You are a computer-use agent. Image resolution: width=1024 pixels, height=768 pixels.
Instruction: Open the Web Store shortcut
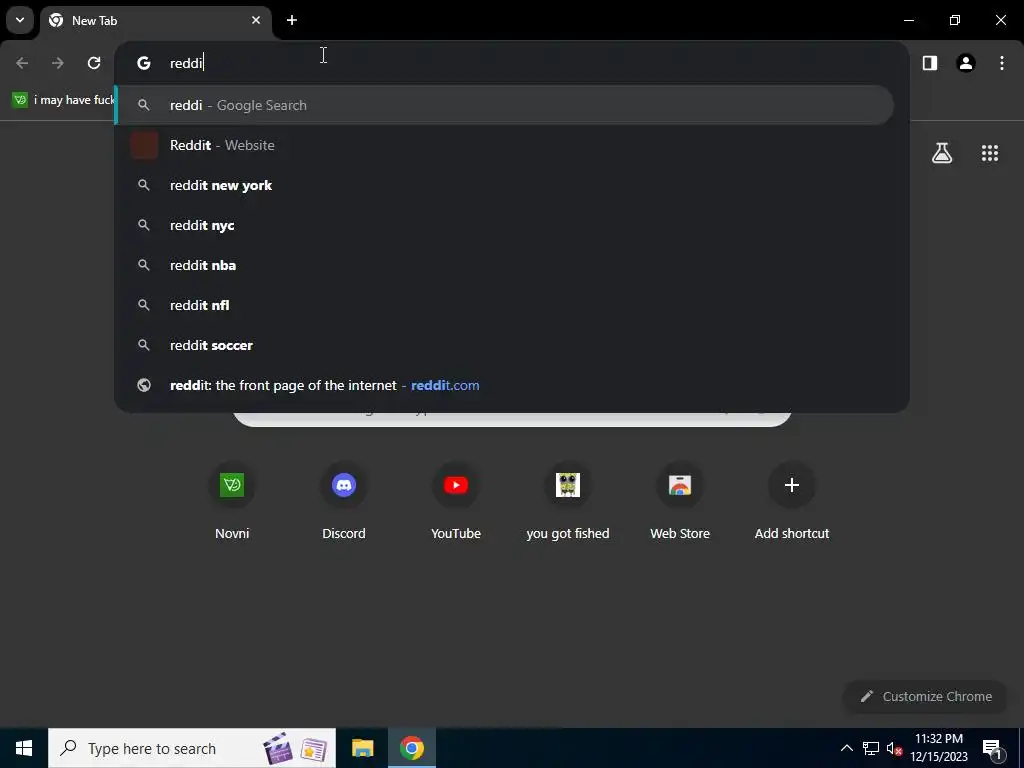click(680, 502)
